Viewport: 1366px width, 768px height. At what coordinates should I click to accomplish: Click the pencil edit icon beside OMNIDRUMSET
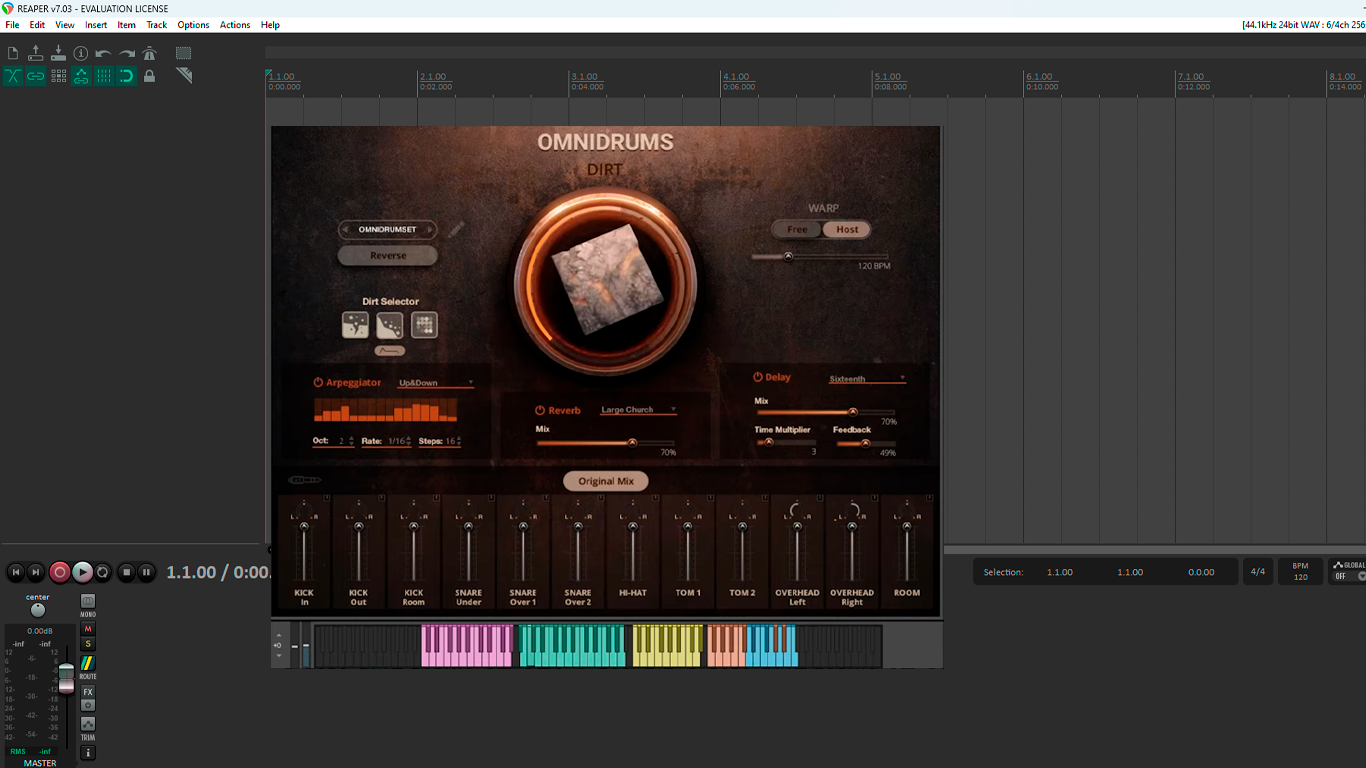tap(456, 229)
